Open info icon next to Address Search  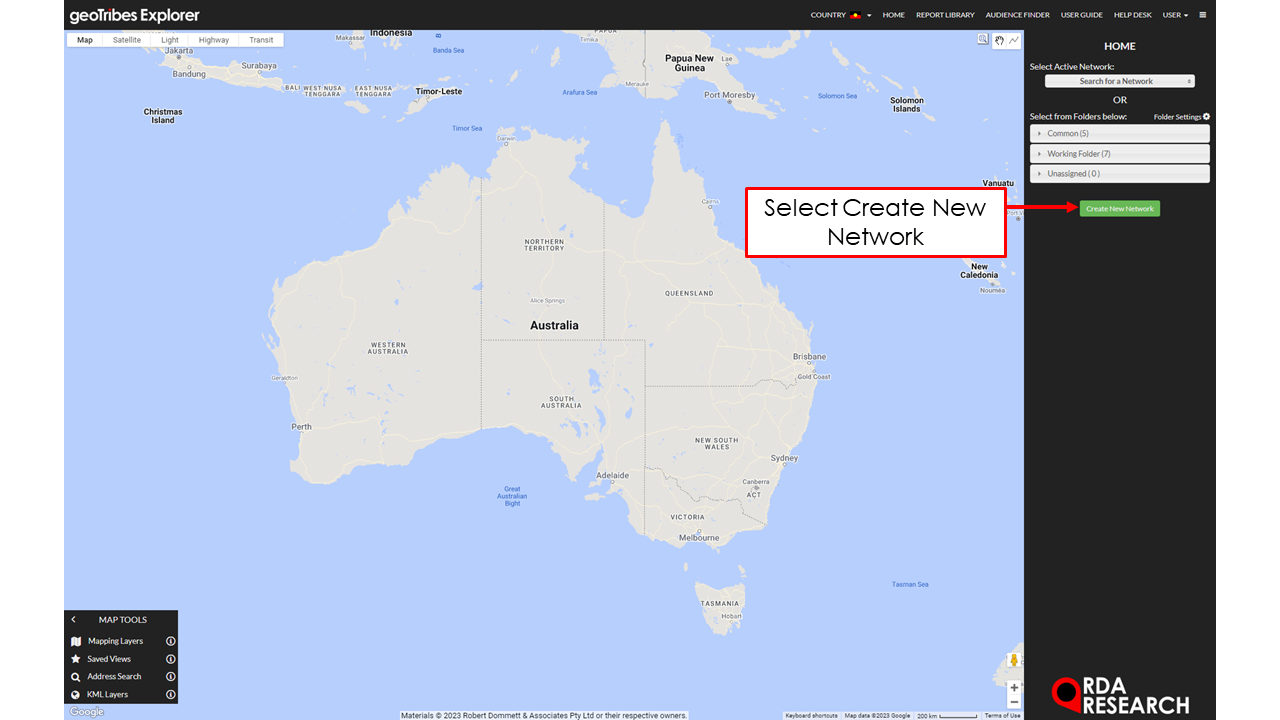point(171,677)
